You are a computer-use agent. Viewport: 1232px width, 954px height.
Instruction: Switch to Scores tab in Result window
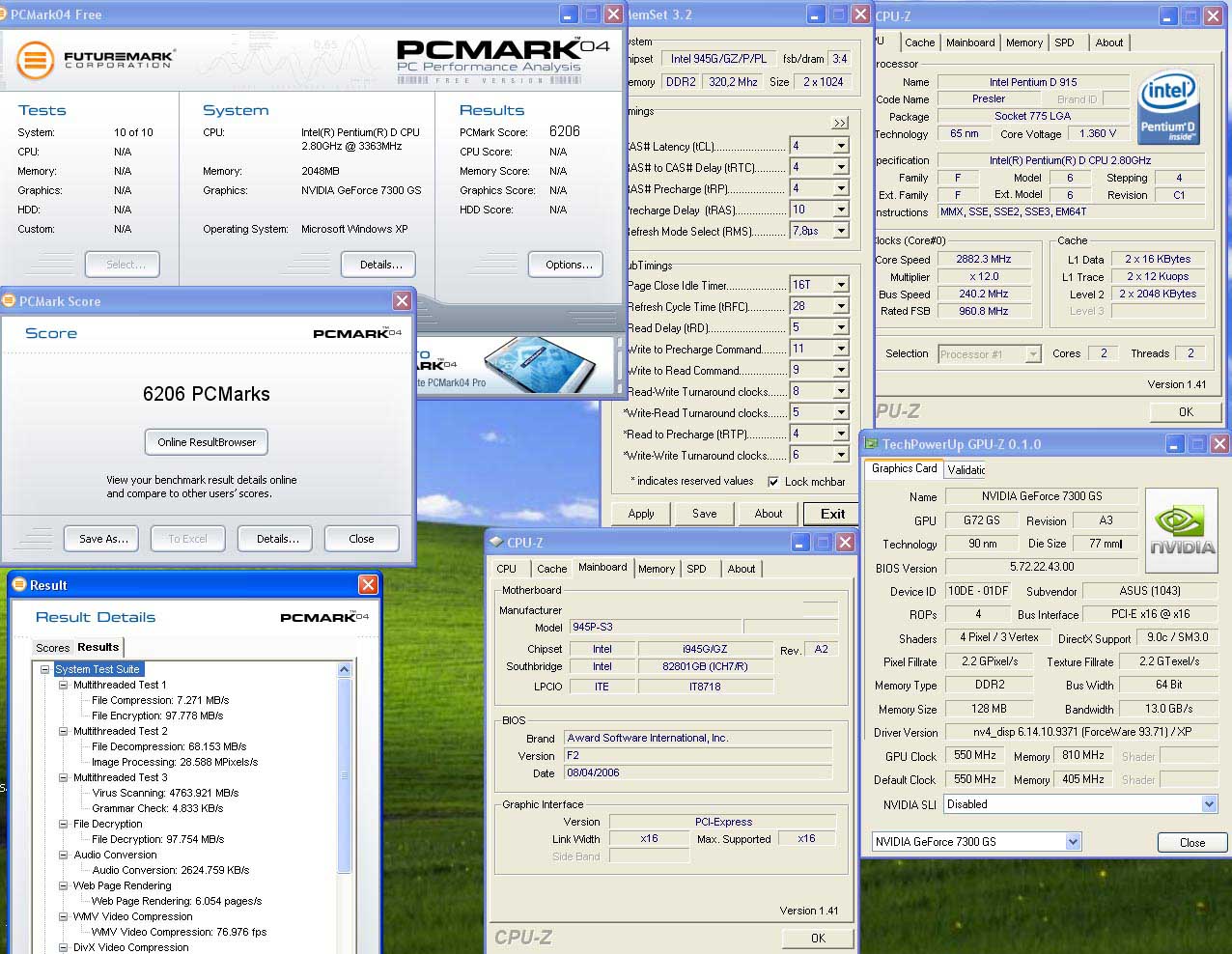point(53,648)
